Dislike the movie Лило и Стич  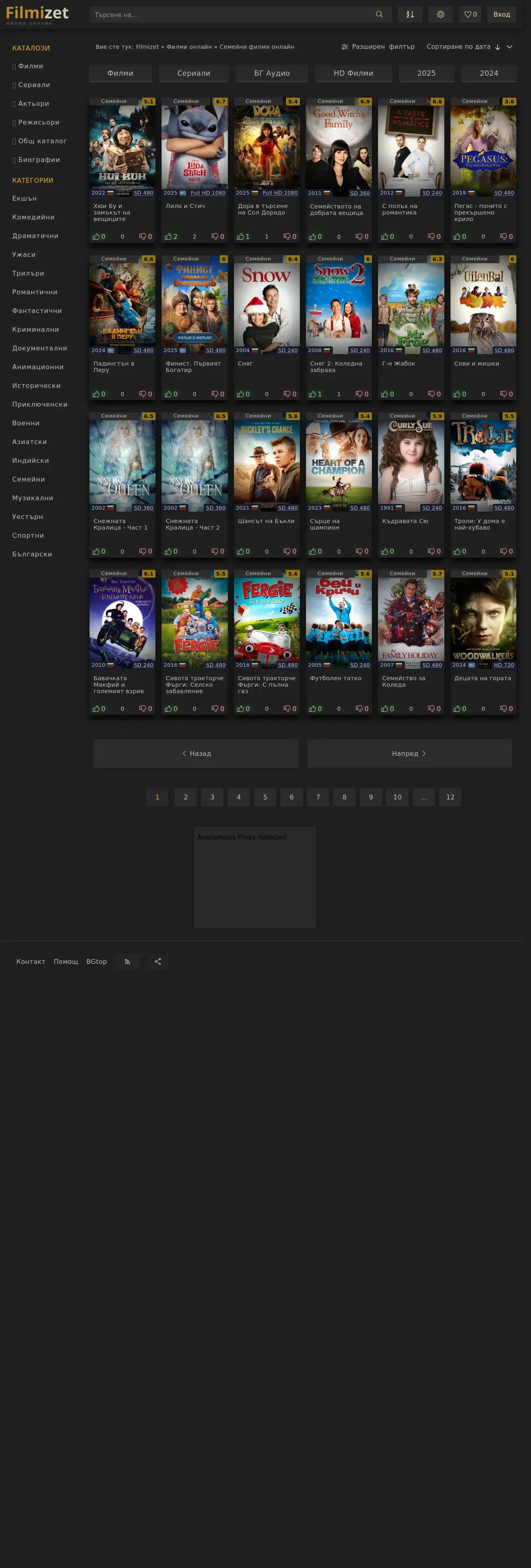click(x=218, y=237)
